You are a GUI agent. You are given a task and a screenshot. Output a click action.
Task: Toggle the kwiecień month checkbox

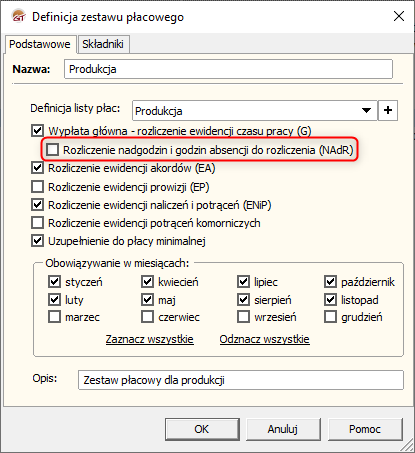click(x=147, y=282)
